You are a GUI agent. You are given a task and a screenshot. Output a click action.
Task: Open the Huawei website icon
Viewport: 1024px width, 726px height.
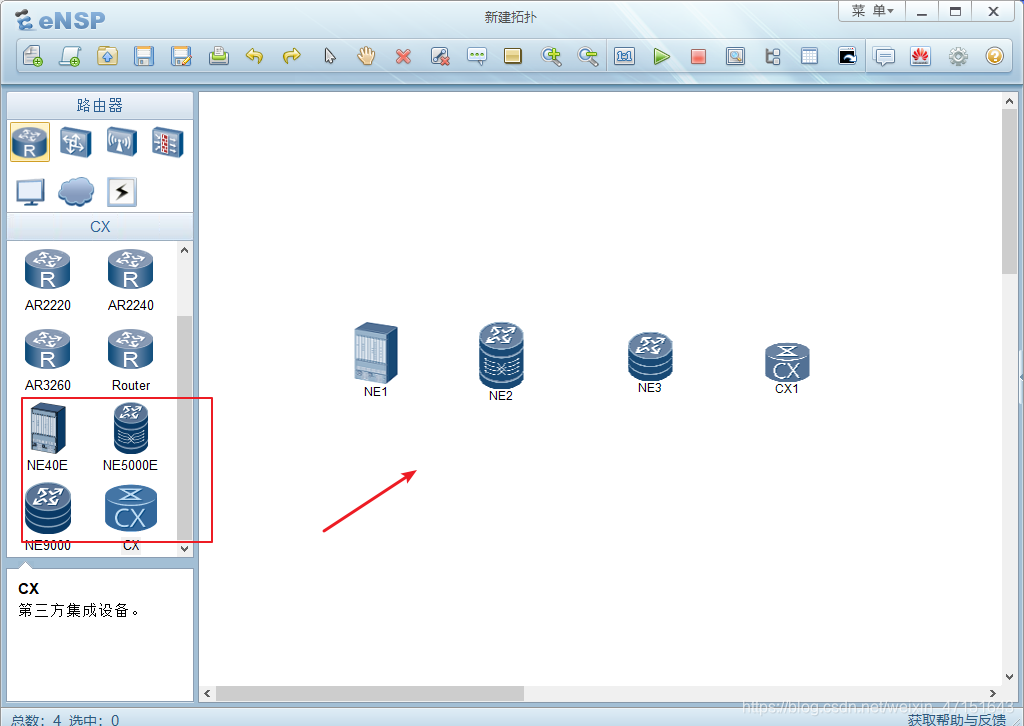(921, 56)
